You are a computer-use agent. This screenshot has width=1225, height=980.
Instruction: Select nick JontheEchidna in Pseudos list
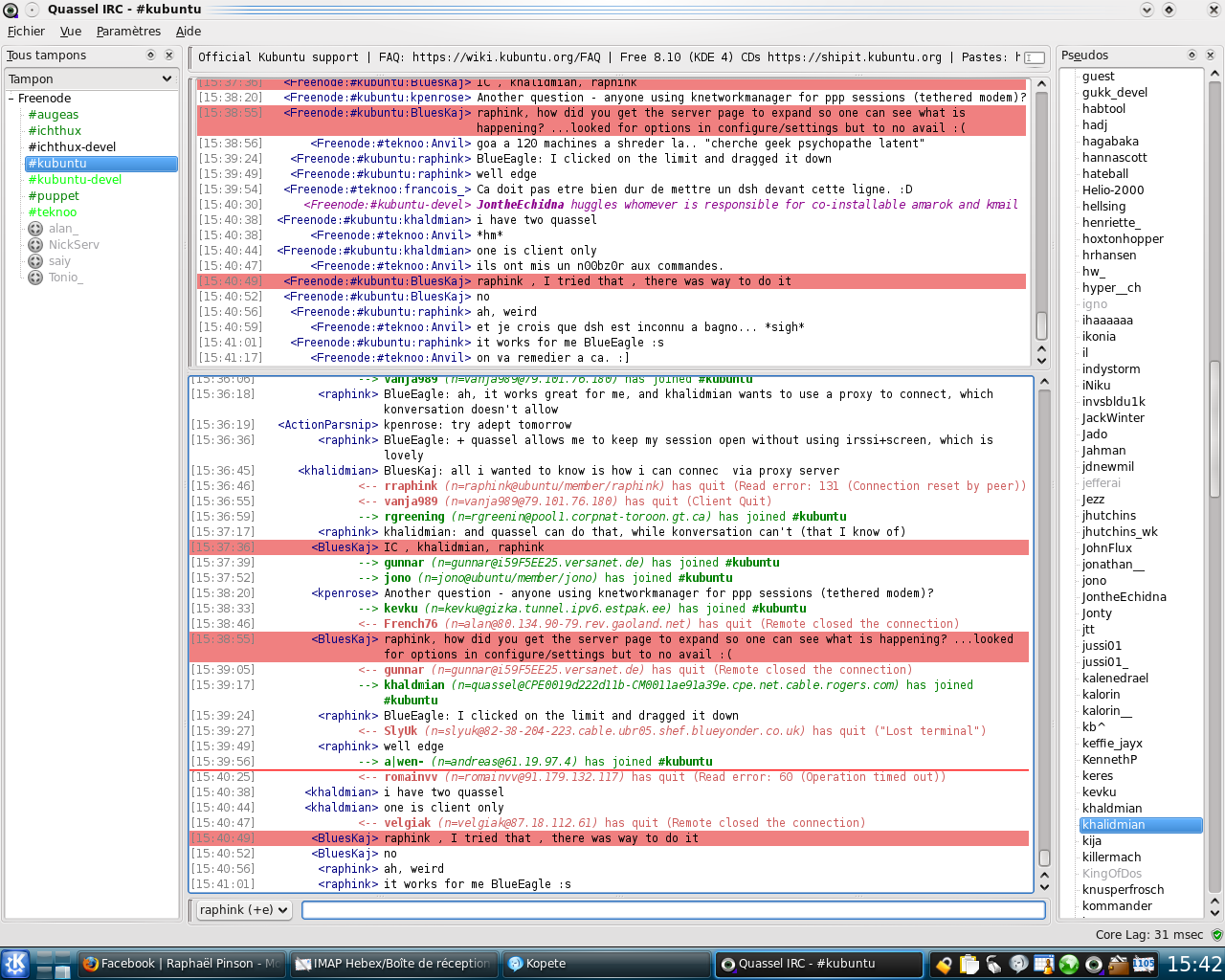point(1125,597)
